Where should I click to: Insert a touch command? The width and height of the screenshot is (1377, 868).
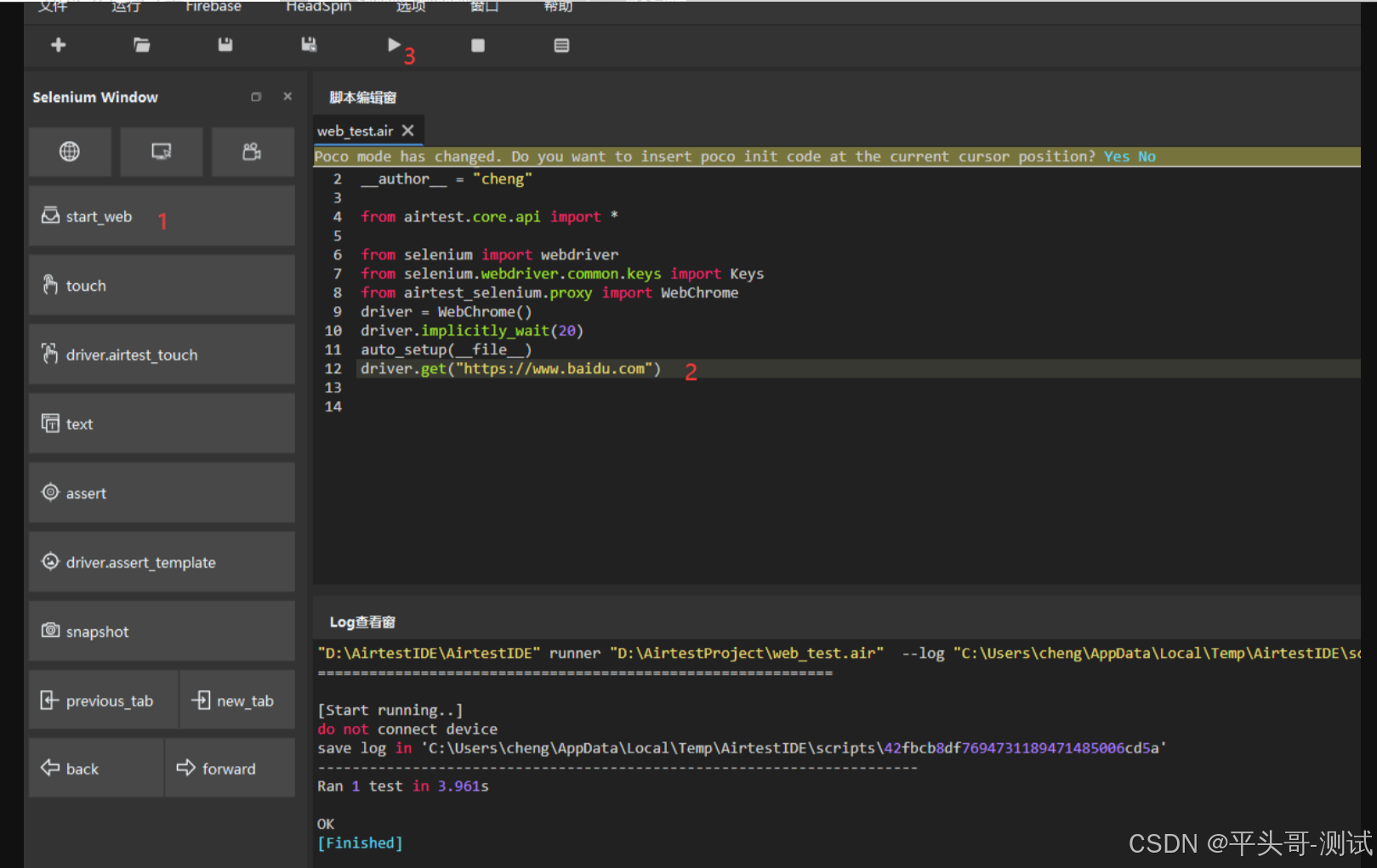coord(162,286)
